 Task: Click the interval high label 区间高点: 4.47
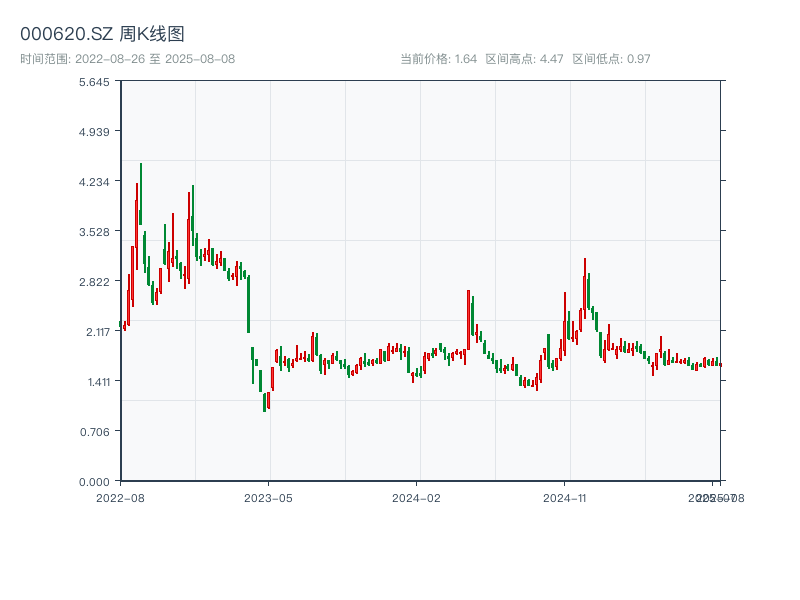coord(524,59)
